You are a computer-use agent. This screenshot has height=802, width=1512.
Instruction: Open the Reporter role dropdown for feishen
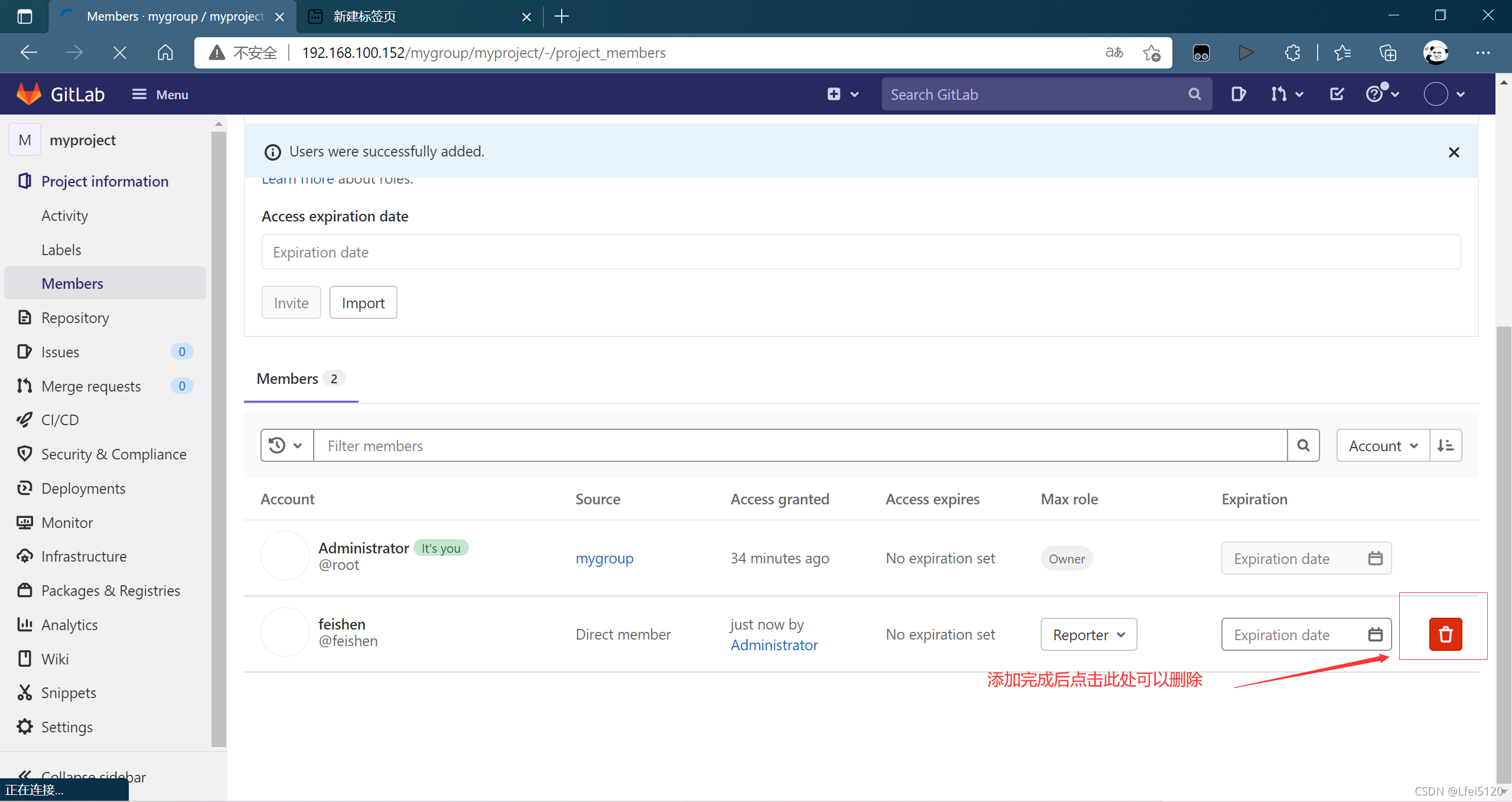(1089, 635)
